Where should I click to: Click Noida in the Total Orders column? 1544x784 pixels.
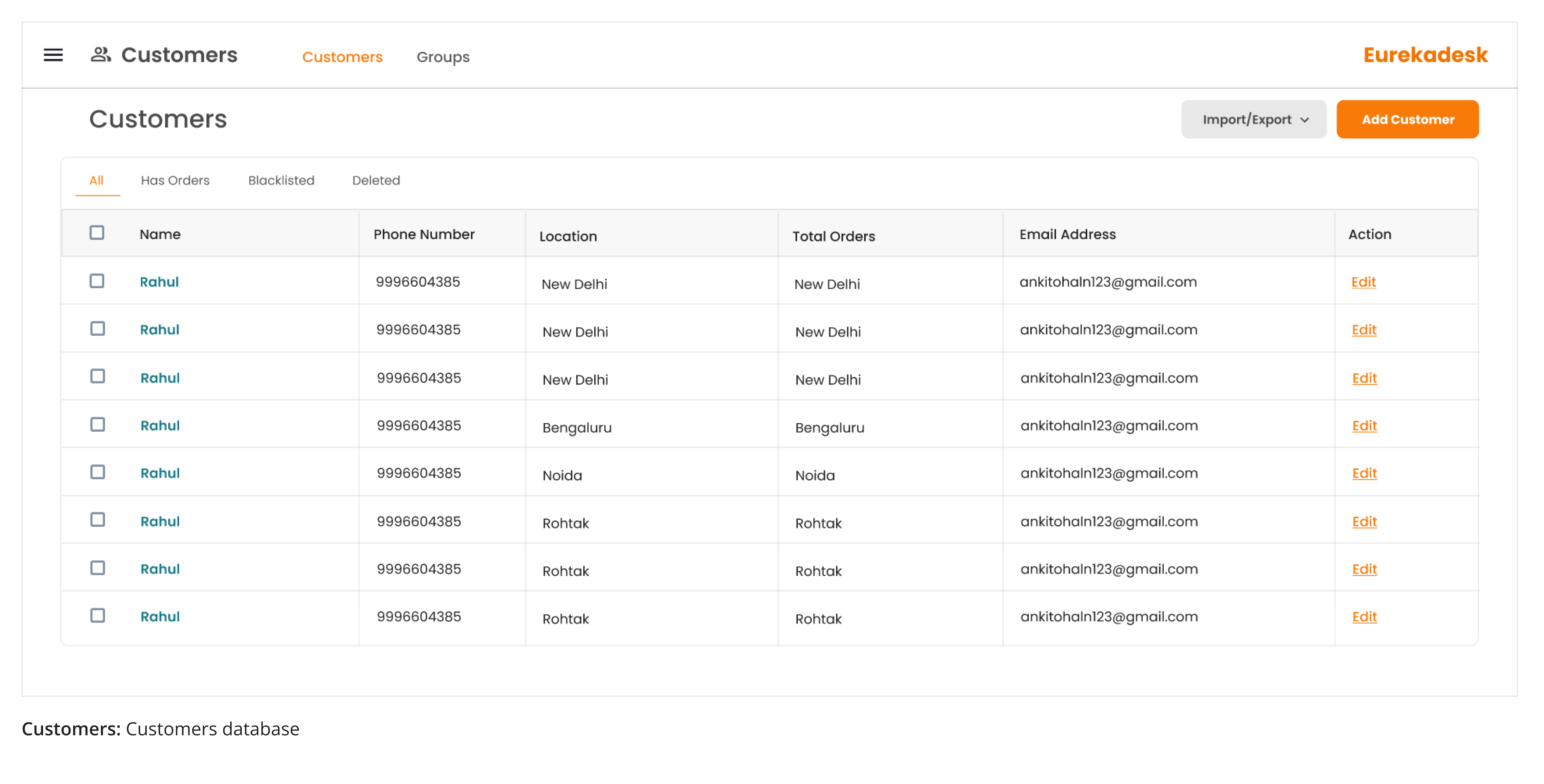[x=815, y=476]
